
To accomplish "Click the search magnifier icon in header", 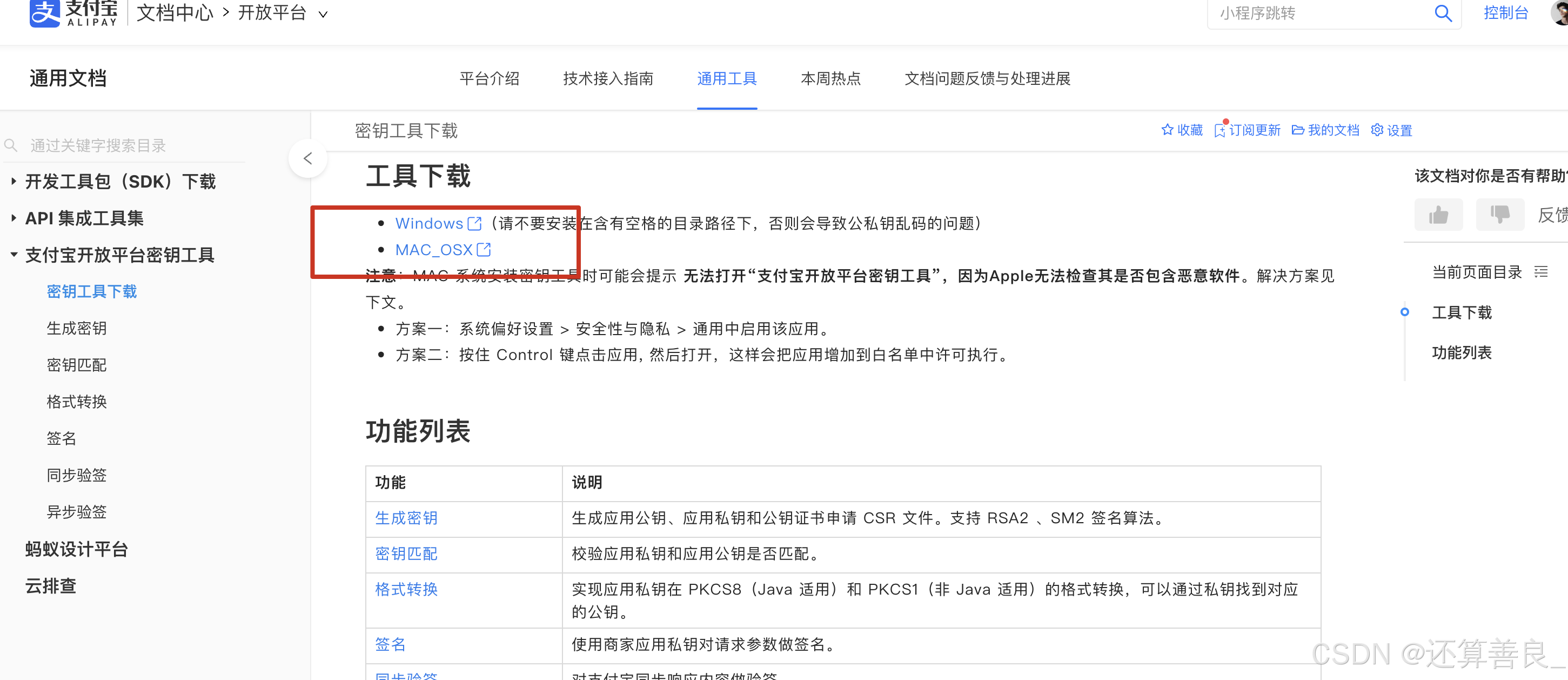I will tap(1443, 14).
